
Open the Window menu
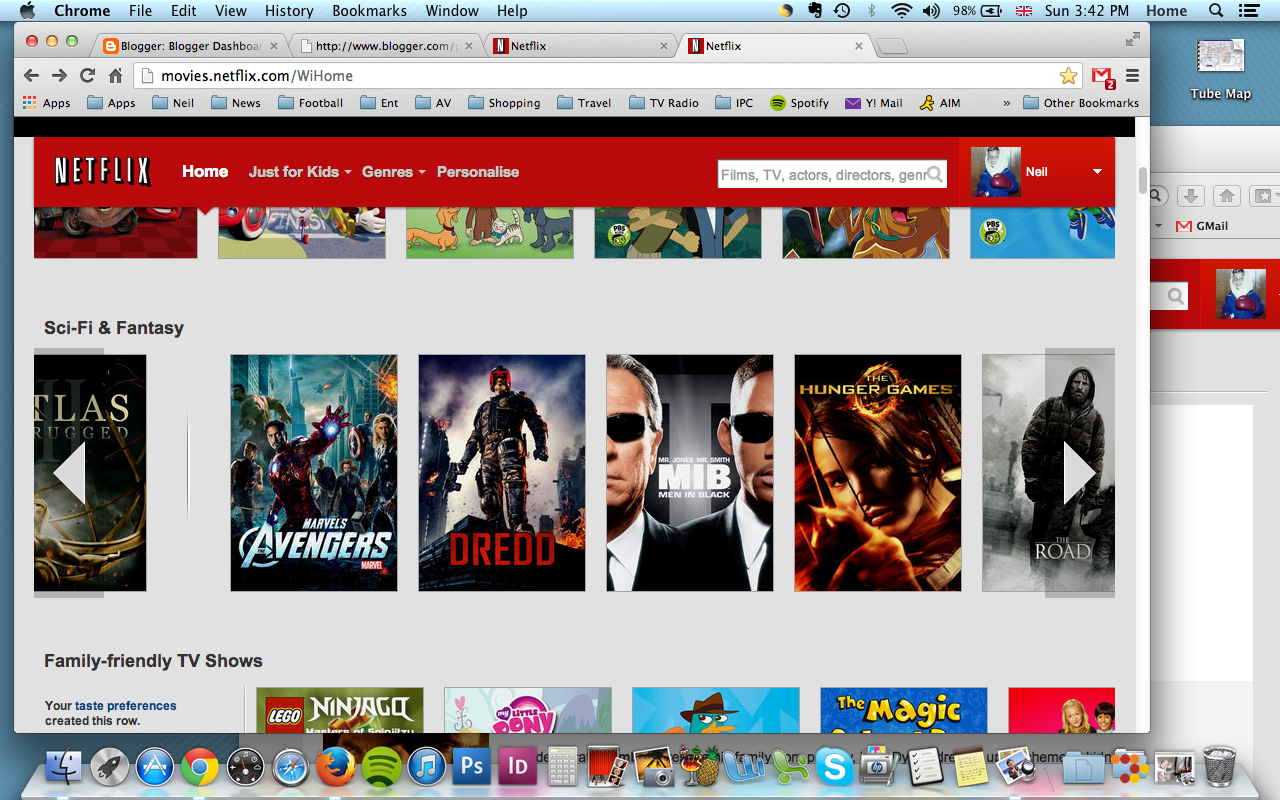coord(452,11)
